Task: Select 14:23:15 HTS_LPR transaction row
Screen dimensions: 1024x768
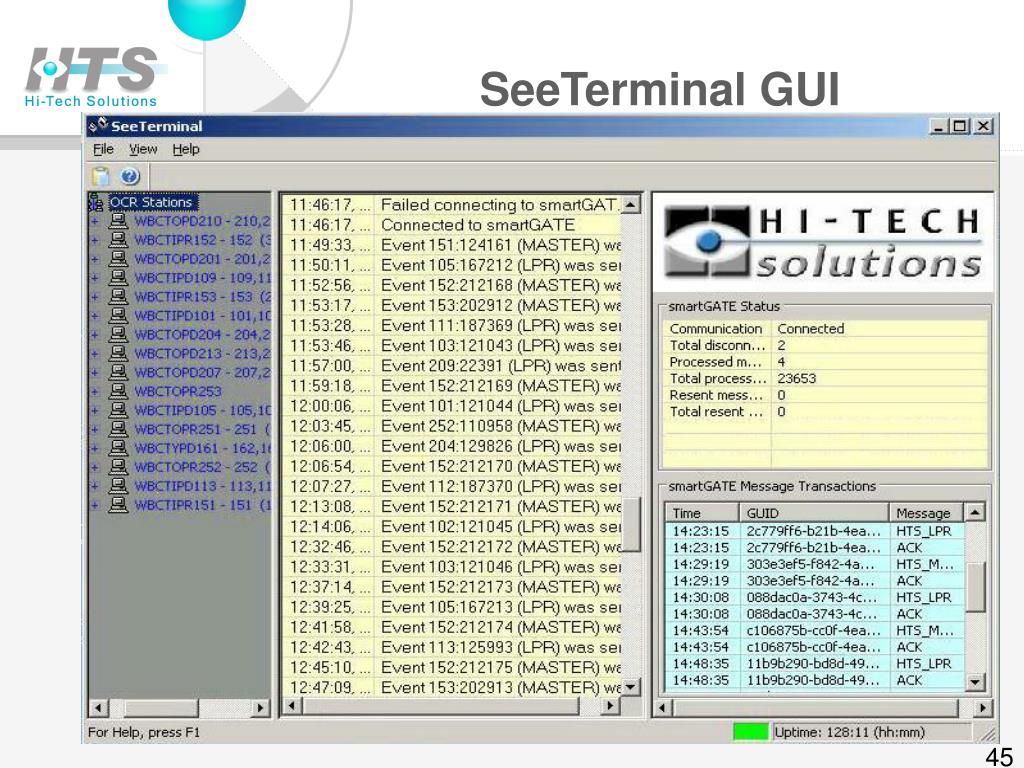Action: [814, 531]
